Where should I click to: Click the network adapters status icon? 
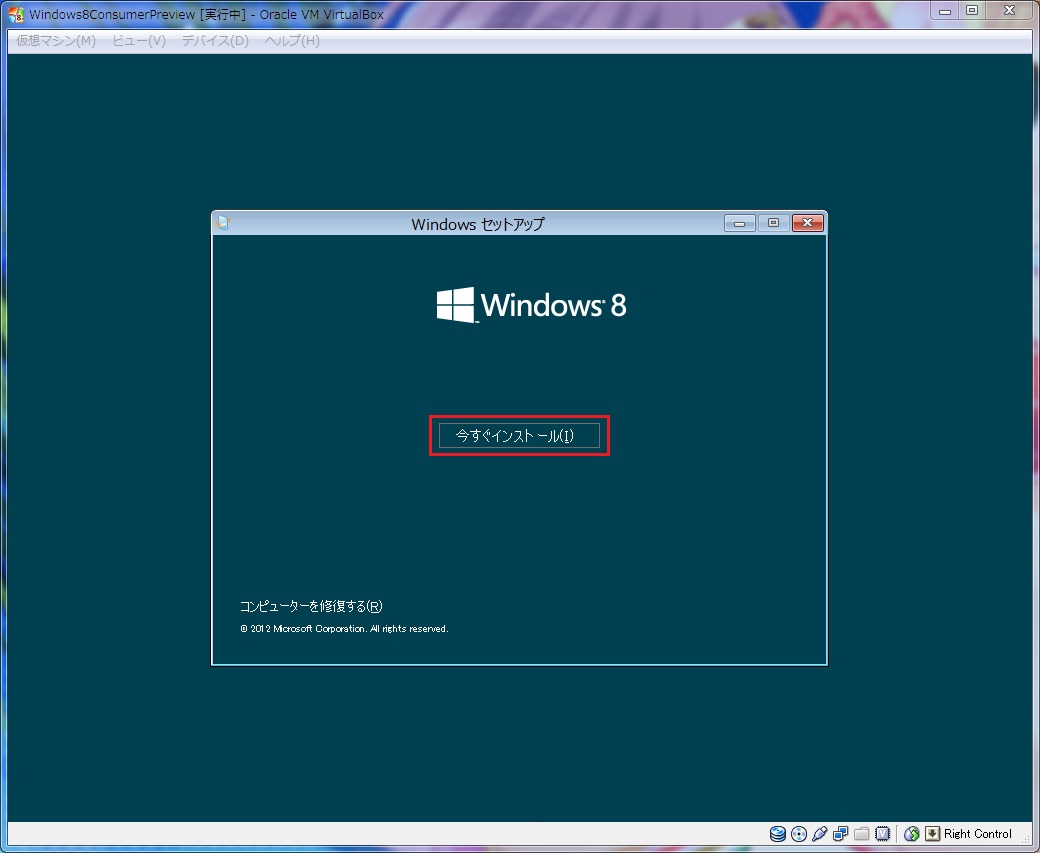tap(840, 834)
